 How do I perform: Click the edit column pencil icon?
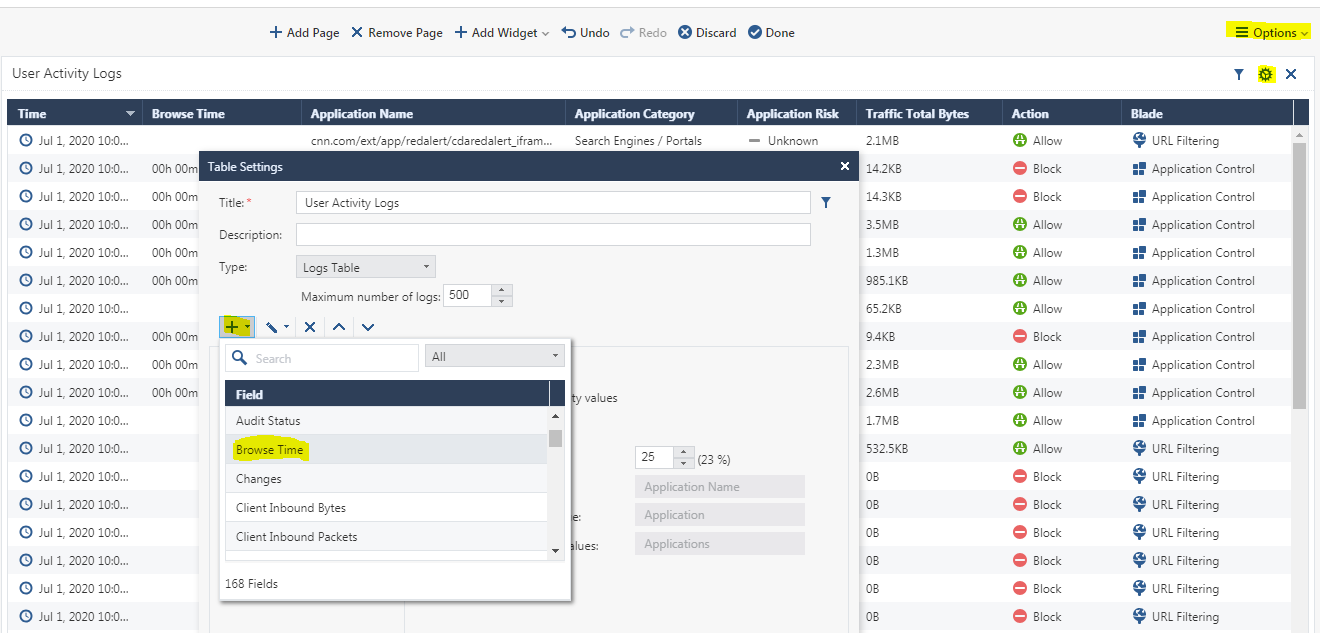pos(274,327)
